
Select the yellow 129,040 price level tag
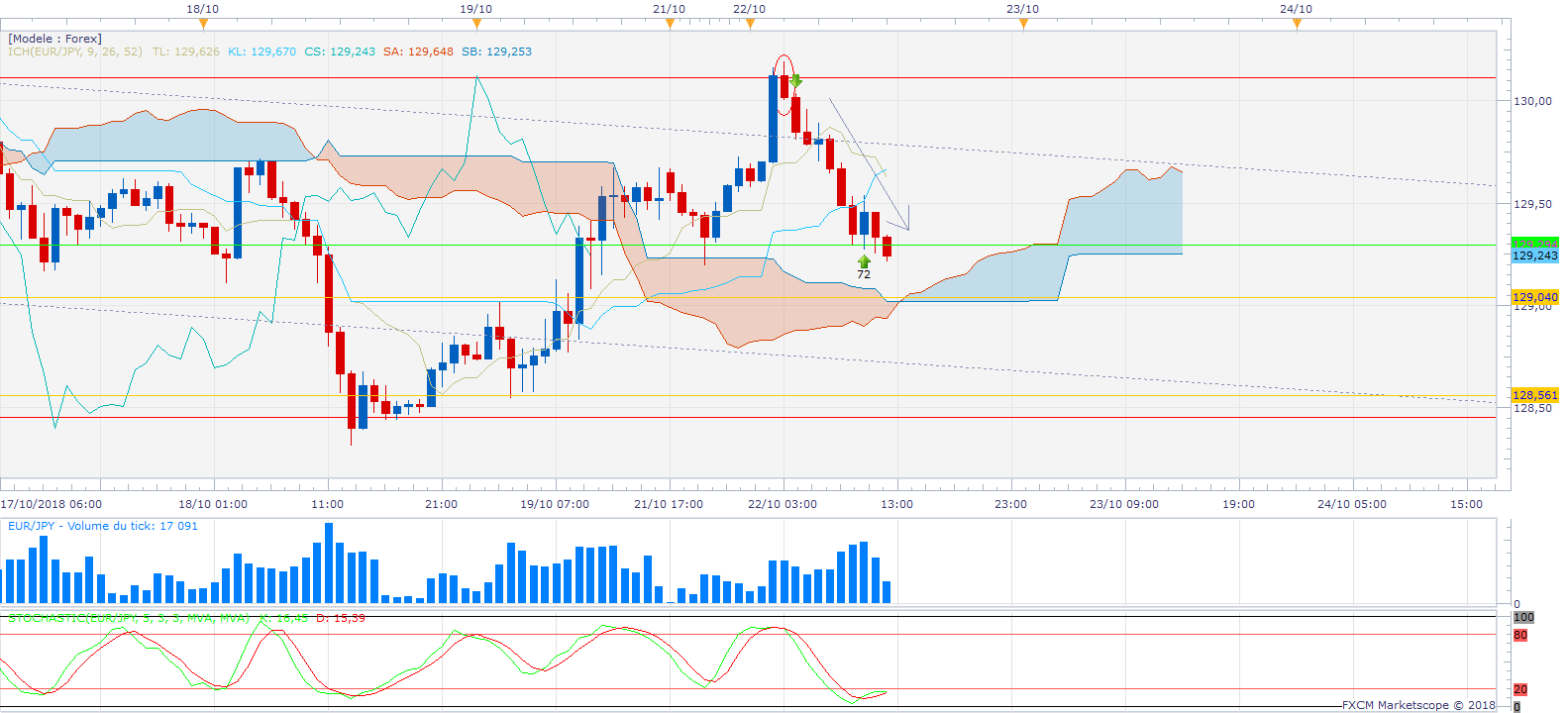click(x=1535, y=297)
